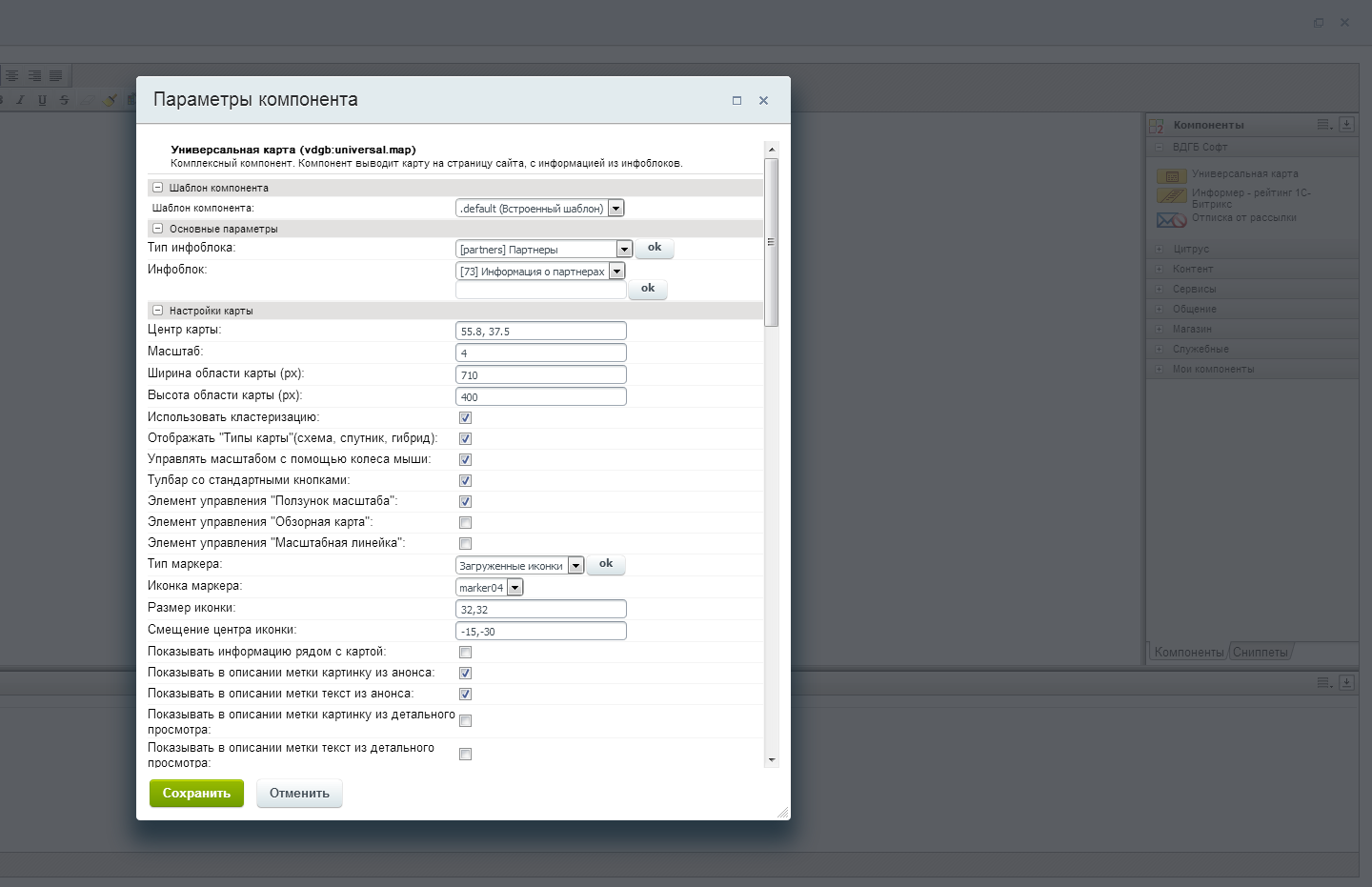Click justify text icon in background editor
The height and width of the screenshot is (887, 1372).
coord(56,75)
